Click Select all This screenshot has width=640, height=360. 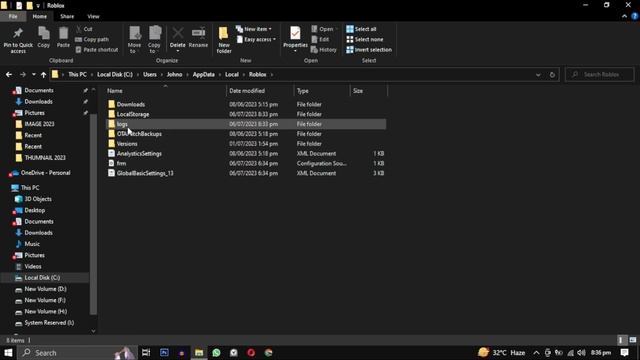tap(361, 29)
